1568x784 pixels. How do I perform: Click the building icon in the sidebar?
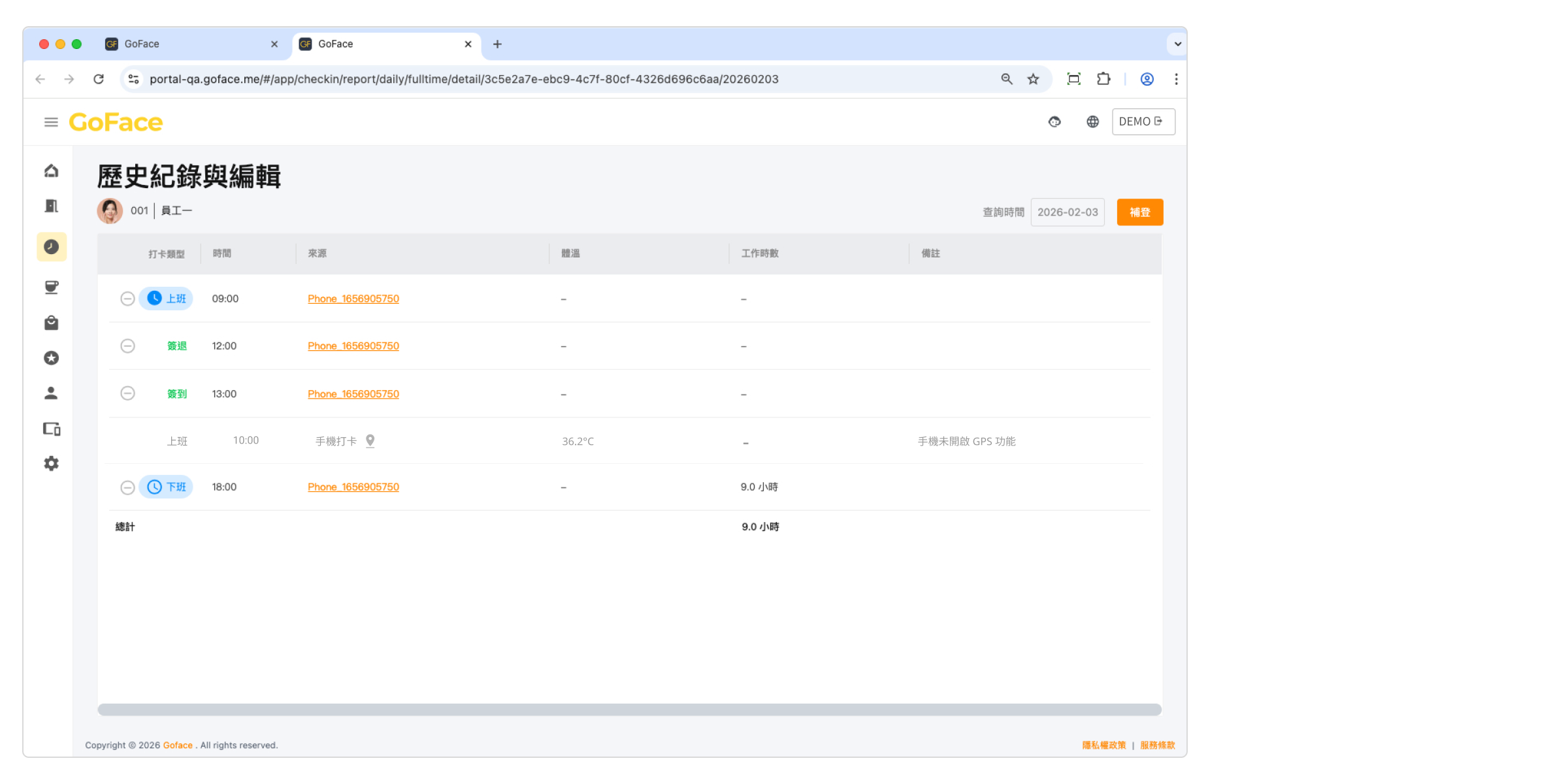(x=51, y=206)
